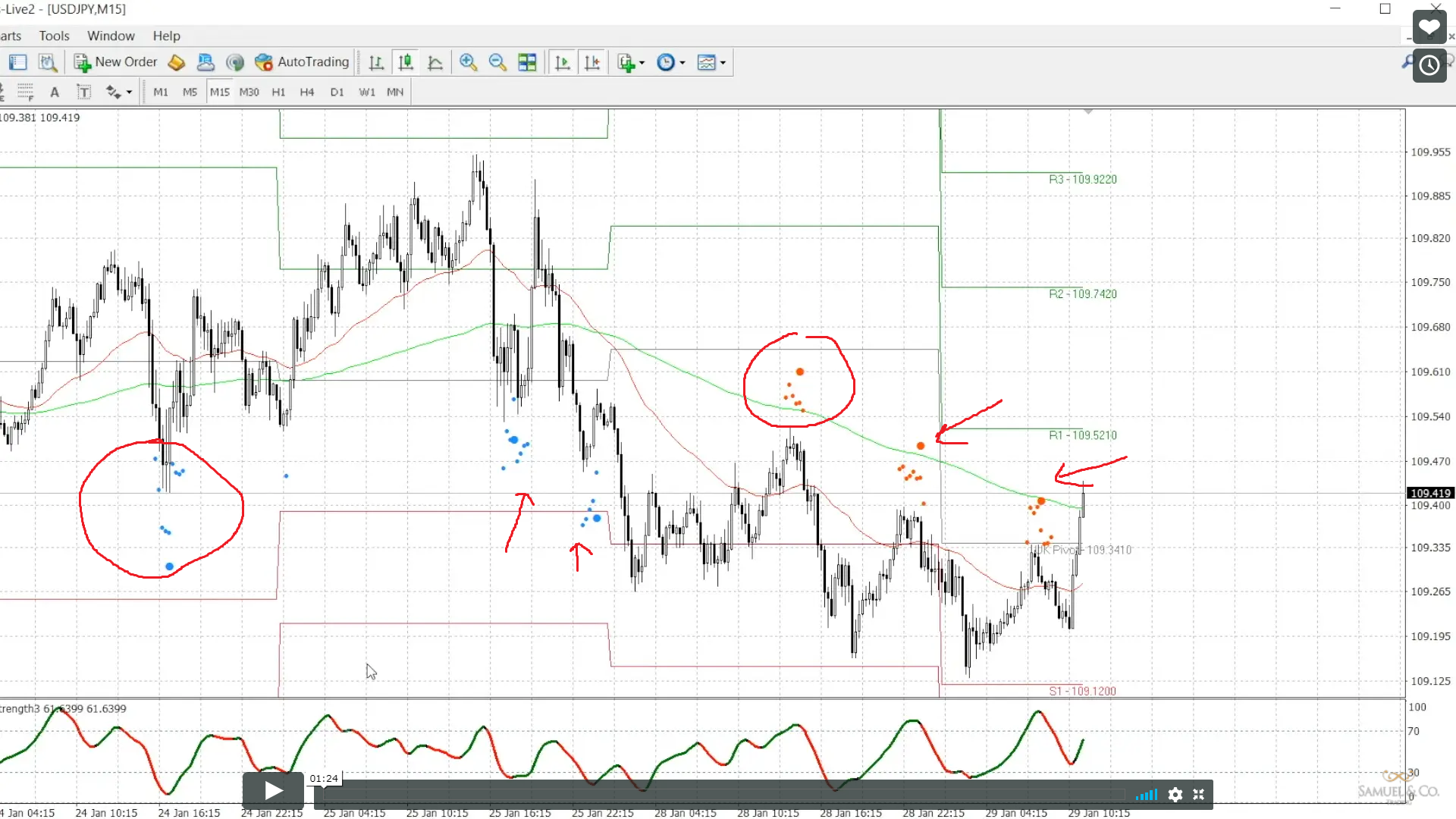Screen dimensions: 1456x819
Task: Click the video progress bar
Action: click(720, 794)
